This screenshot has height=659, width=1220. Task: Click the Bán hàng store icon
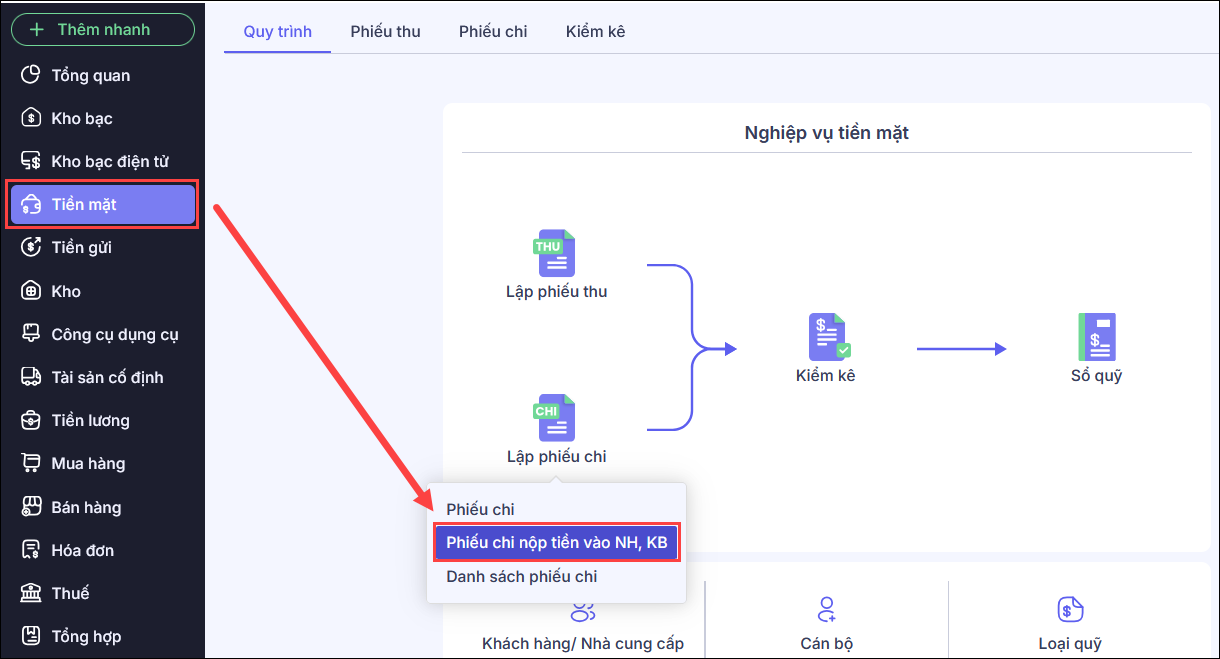tap(32, 507)
